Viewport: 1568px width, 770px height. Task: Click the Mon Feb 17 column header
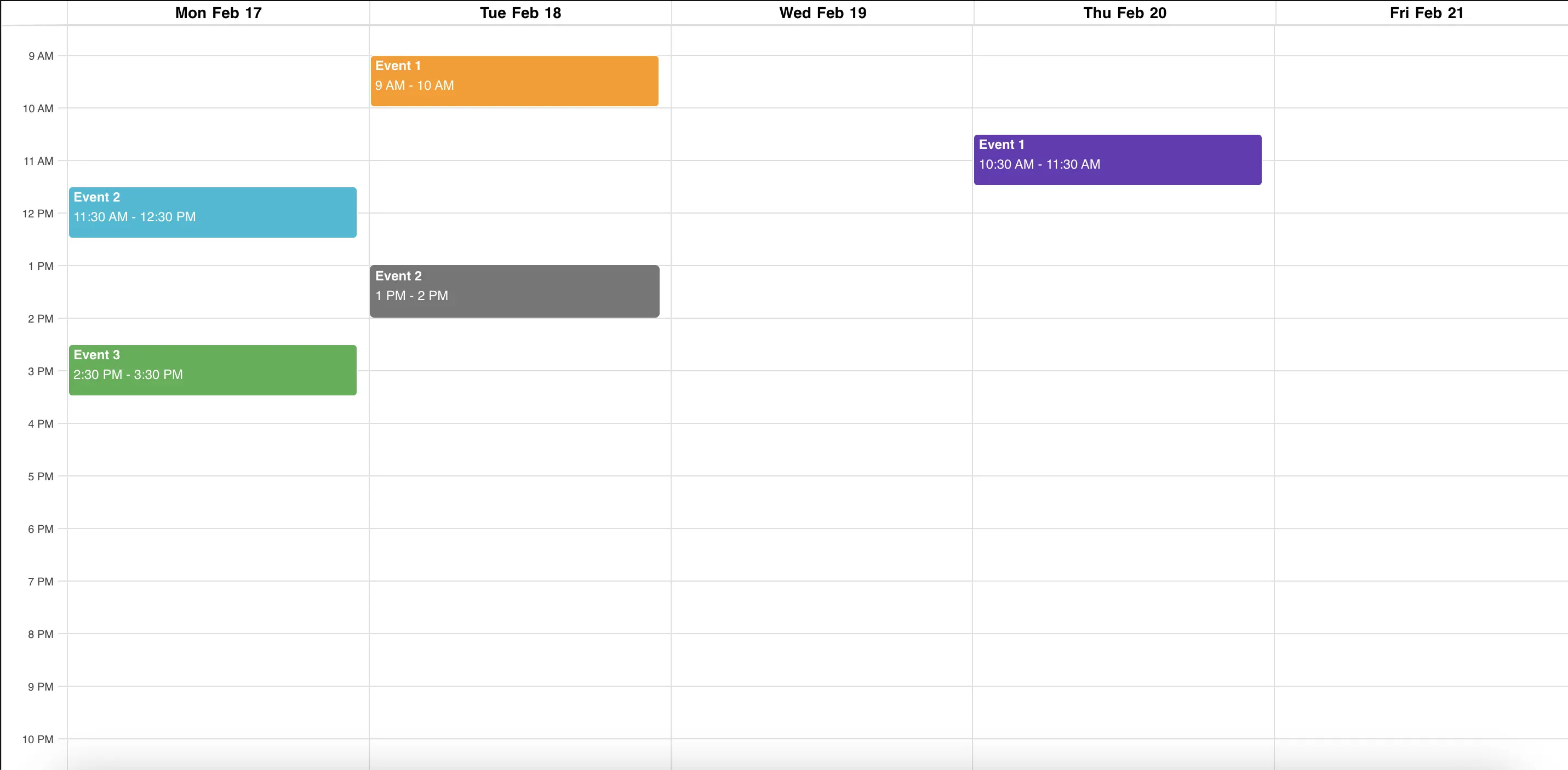tap(218, 12)
